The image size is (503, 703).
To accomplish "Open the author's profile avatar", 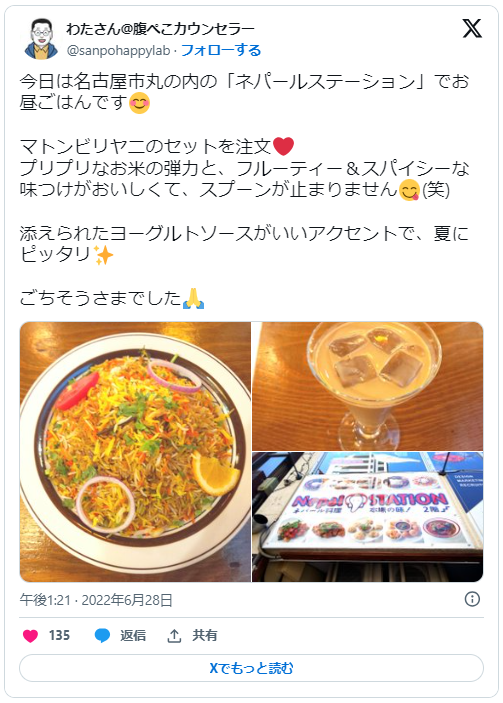I will pos(41,39).
